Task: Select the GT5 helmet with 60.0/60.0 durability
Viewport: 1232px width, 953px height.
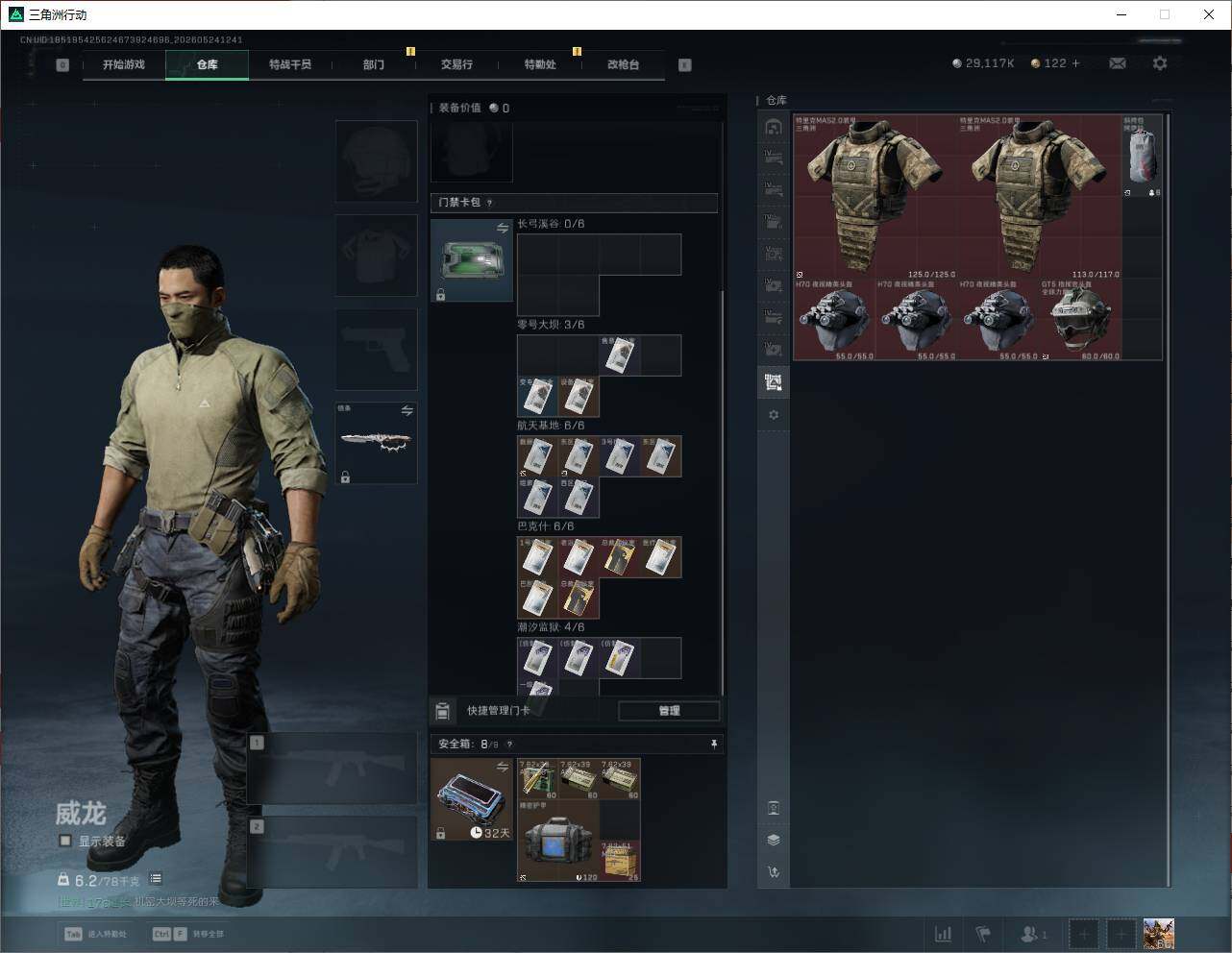Action: coord(1080,320)
